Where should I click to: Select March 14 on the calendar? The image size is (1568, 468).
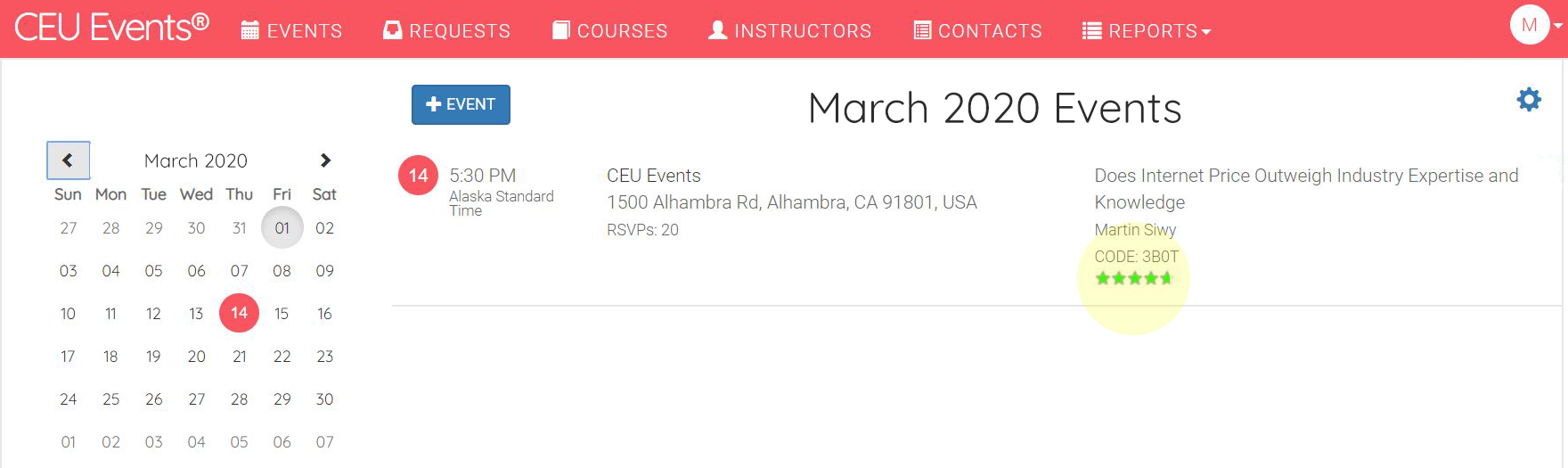tap(239, 313)
